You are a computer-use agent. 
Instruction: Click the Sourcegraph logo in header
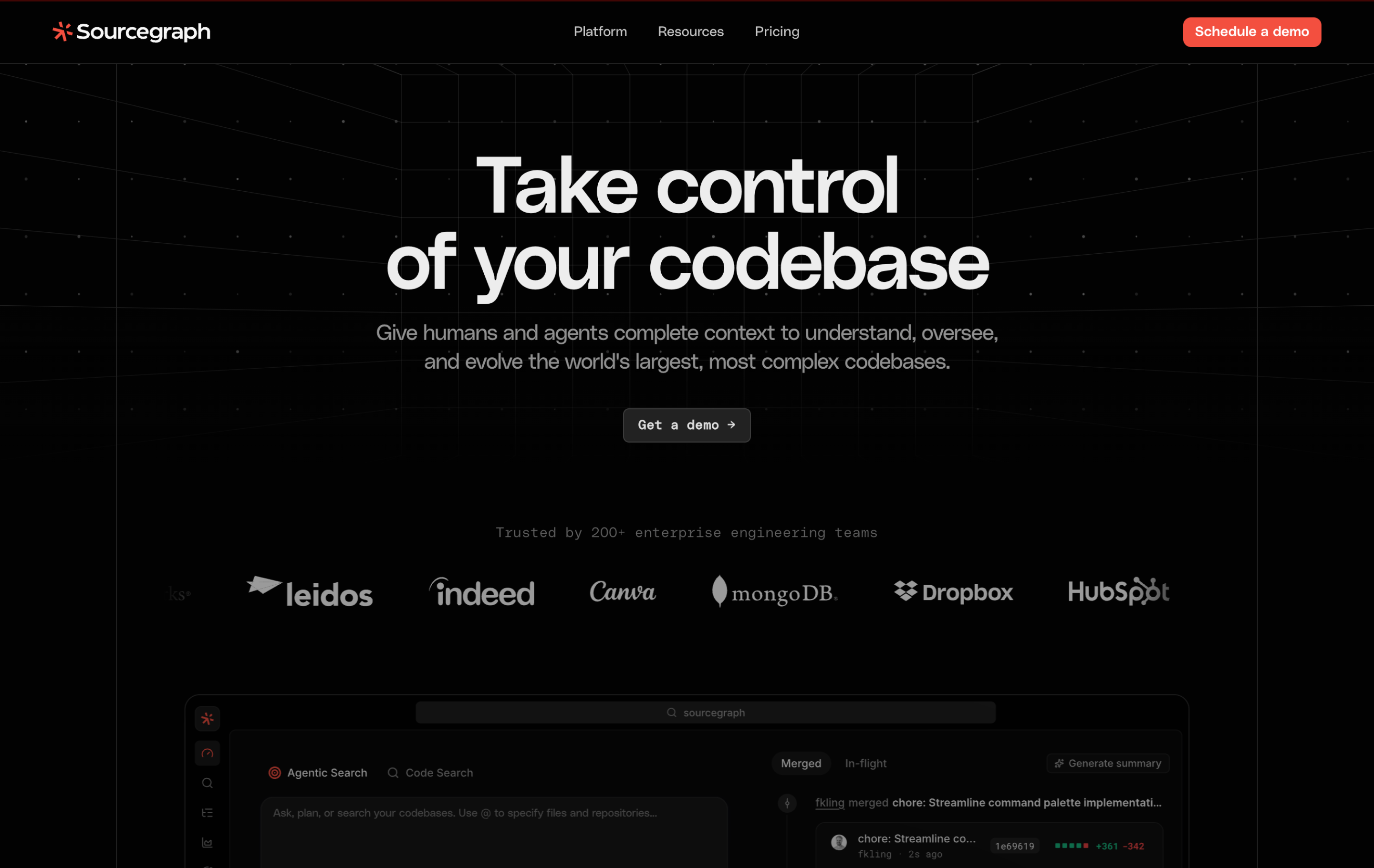click(x=131, y=32)
